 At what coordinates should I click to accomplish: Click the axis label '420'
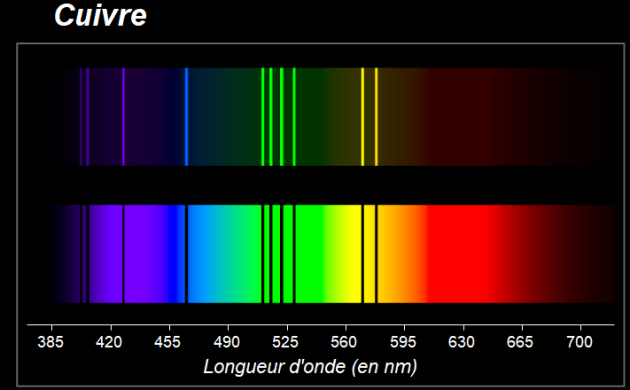(109, 342)
